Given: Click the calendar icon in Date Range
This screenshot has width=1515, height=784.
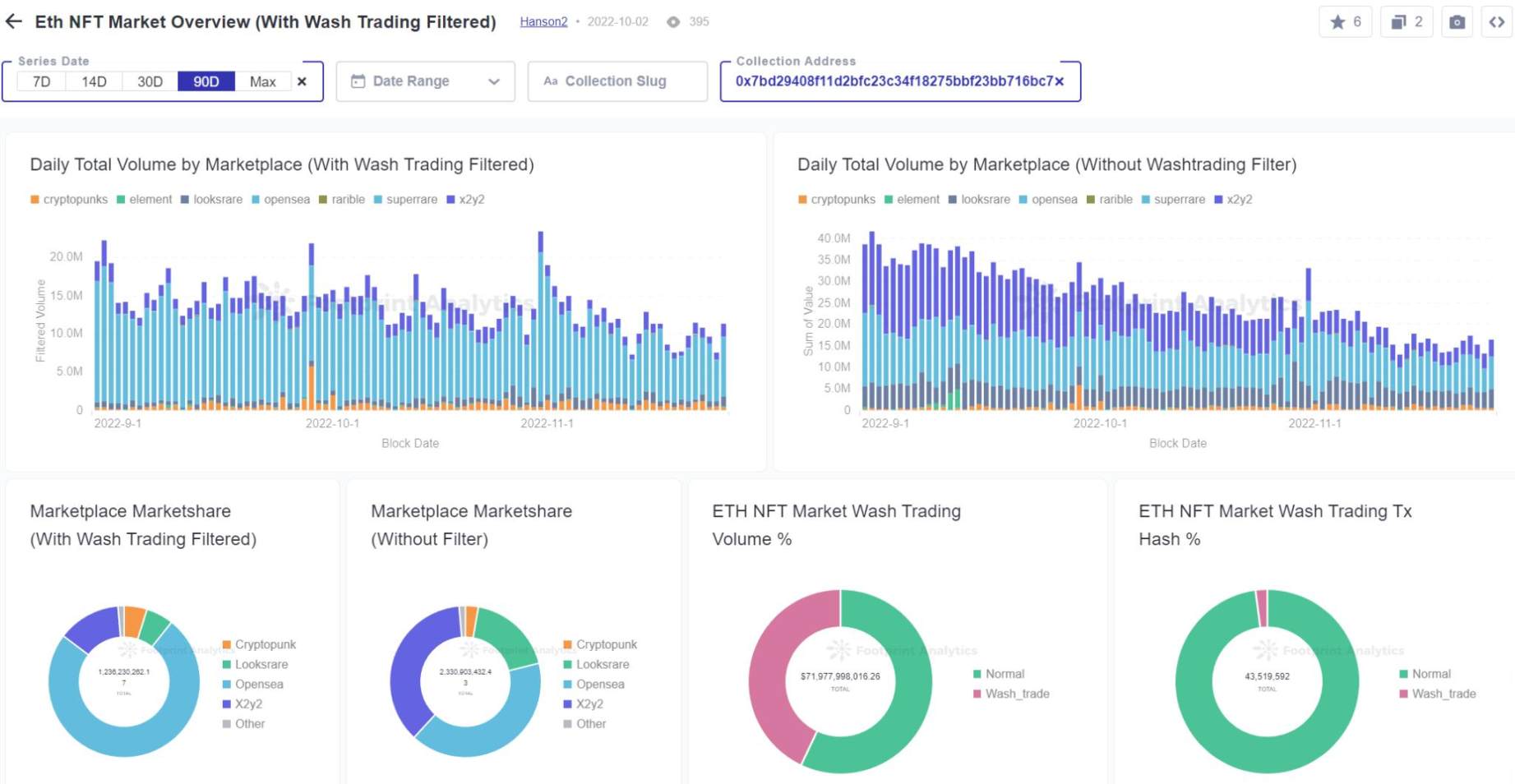Looking at the screenshot, I should (x=357, y=81).
